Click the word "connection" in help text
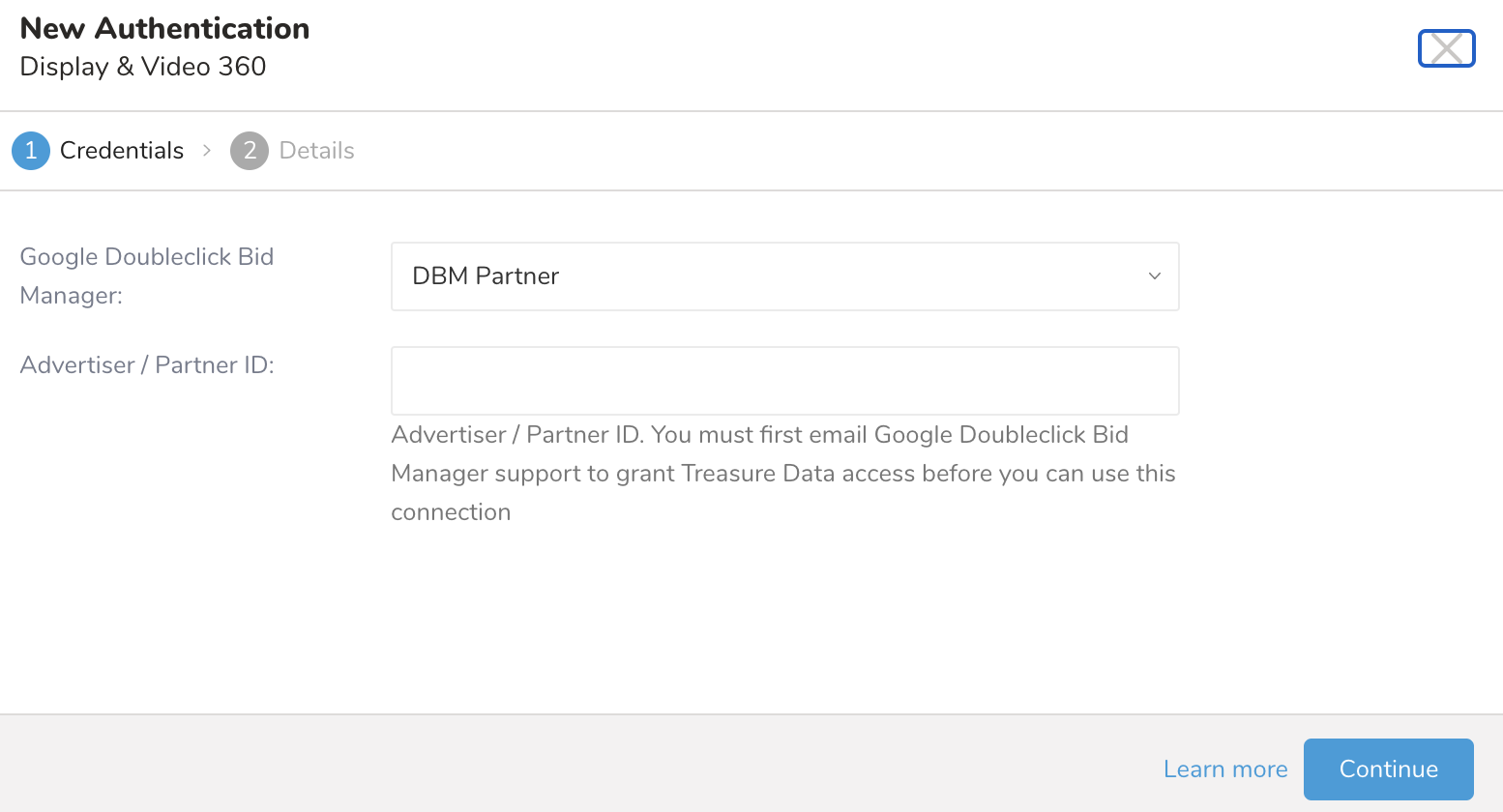Viewport: 1503px width, 812px height. click(451, 512)
